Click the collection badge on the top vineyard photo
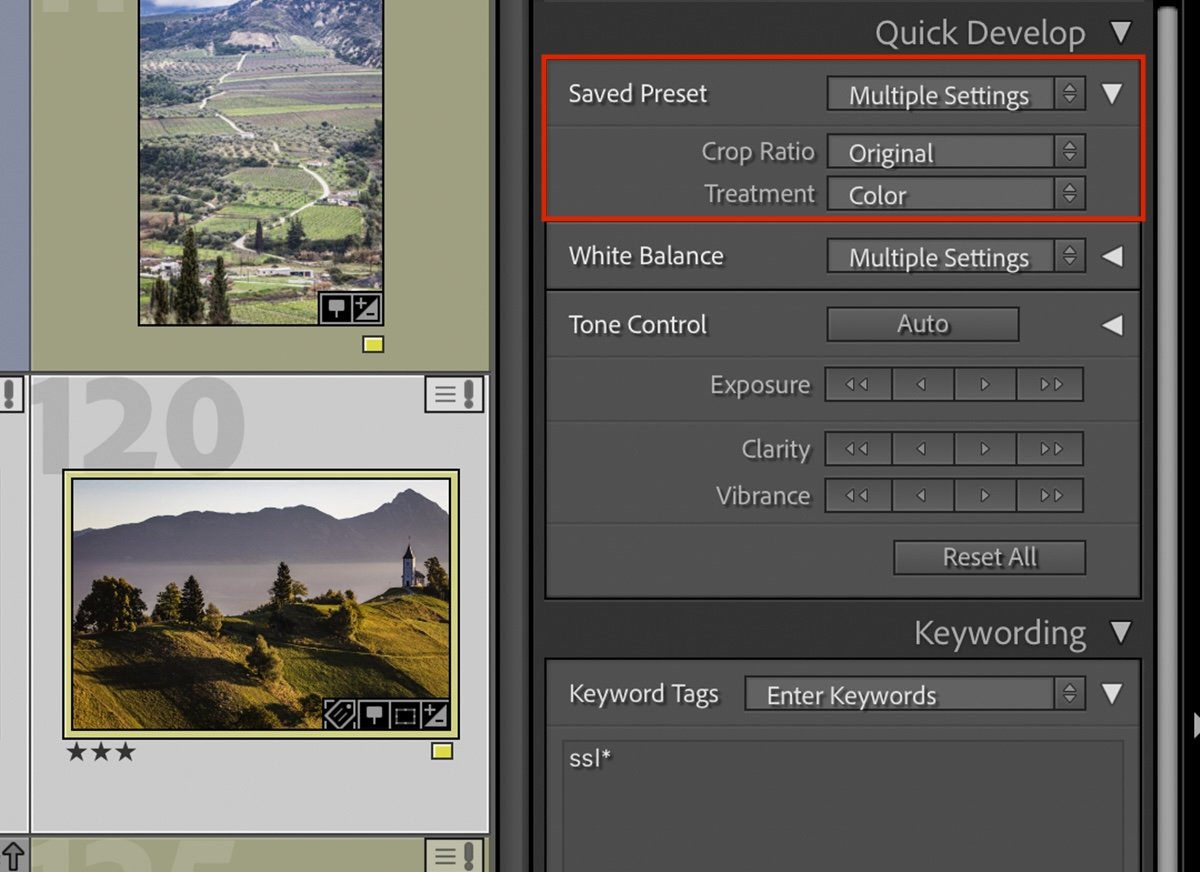 336,310
